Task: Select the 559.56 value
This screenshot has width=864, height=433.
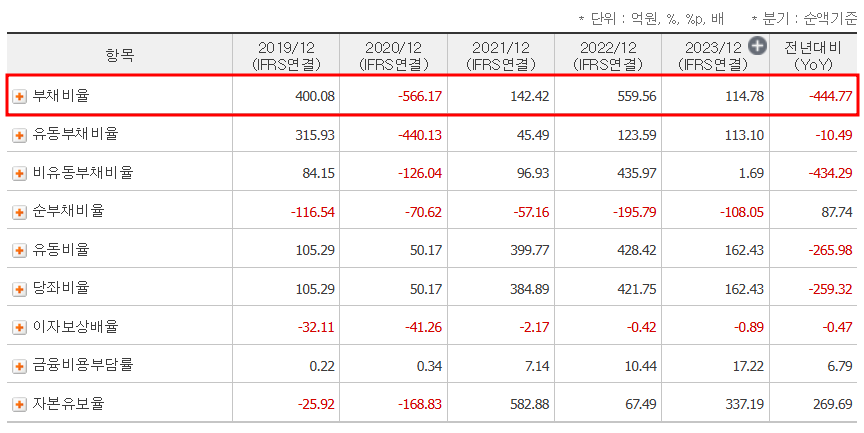Action: pos(636,96)
